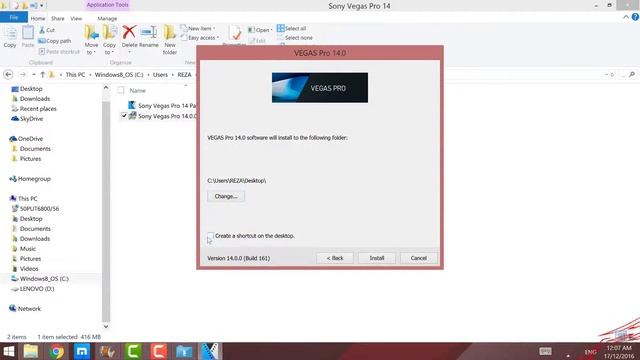Select LENOVO (D:) drive in sidebar
Image resolution: width=640 pixels, height=360 pixels.
[33, 289]
